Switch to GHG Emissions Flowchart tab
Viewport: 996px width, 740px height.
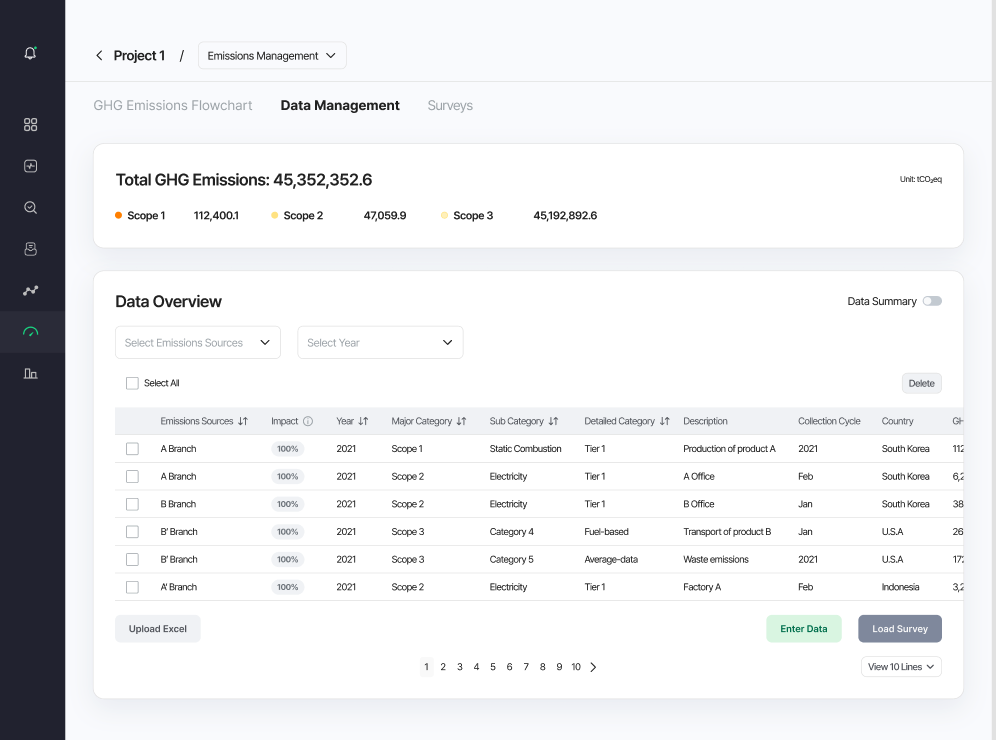(173, 105)
